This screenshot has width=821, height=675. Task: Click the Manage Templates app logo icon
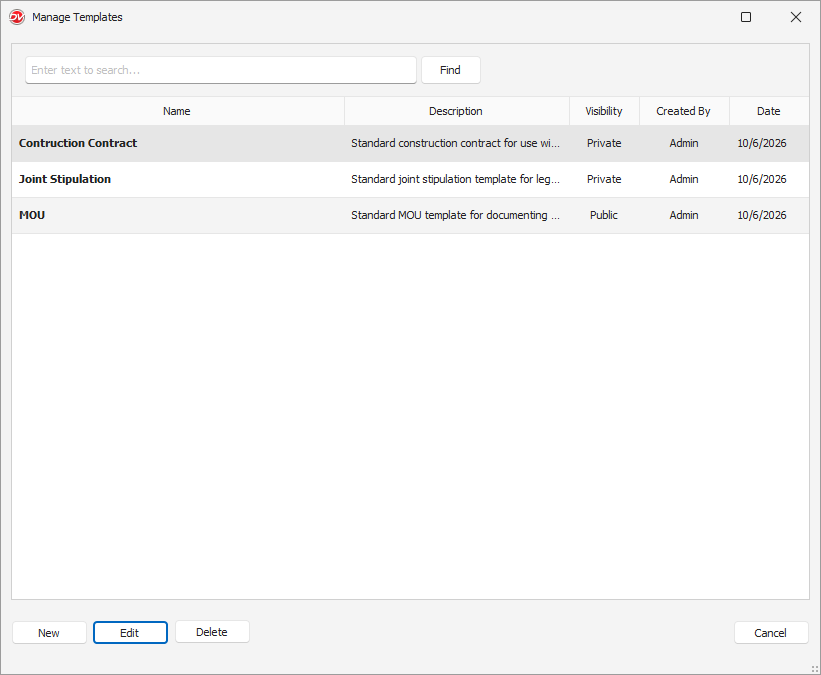pyautogui.click(x=17, y=17)
